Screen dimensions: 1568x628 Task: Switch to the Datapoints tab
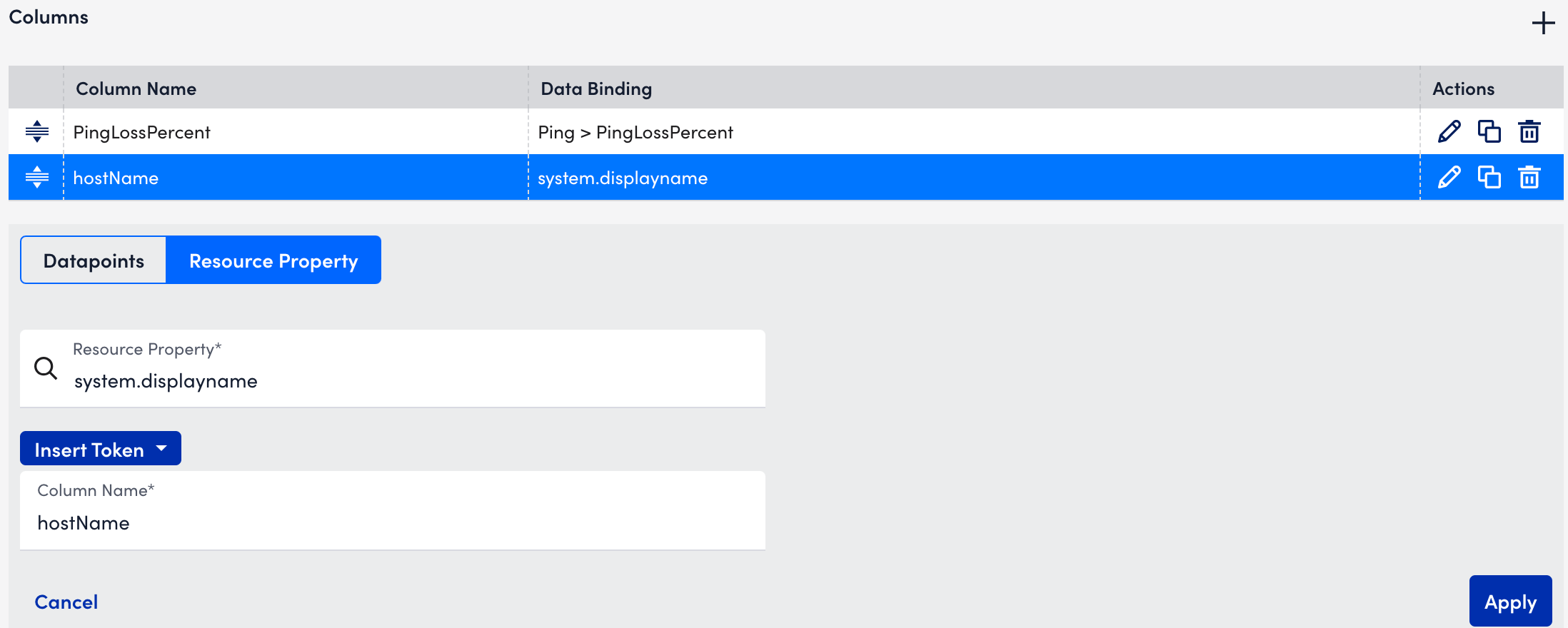pyautogui.click(x=94, y=260)
